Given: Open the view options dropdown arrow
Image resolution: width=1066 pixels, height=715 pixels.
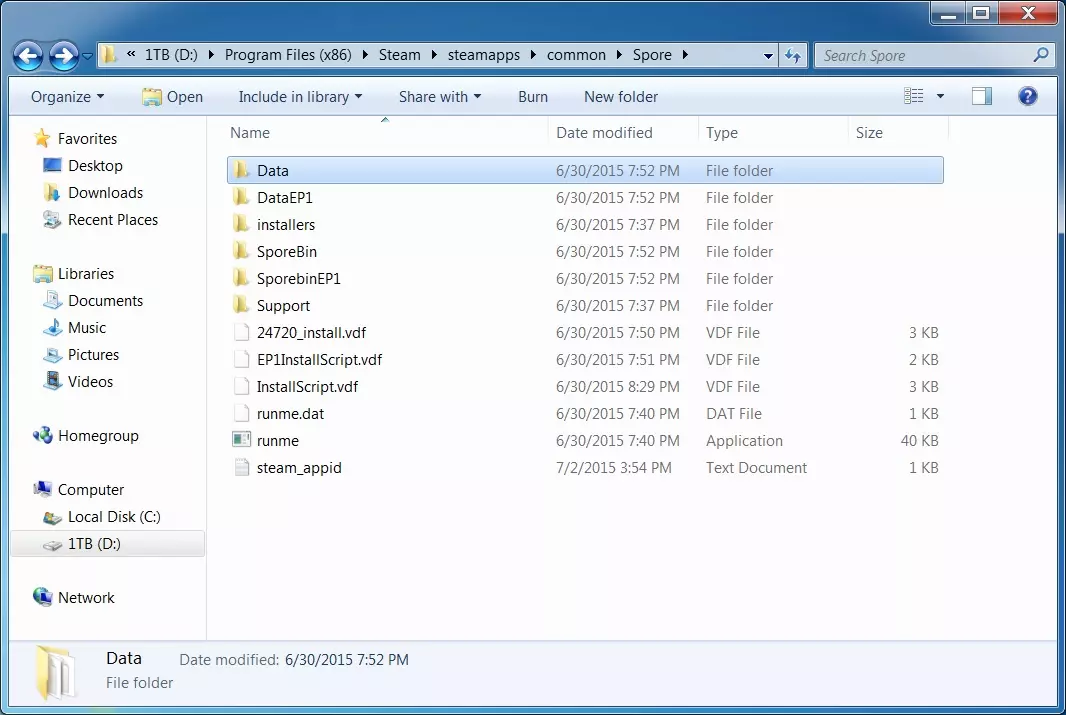Looking at the screenshot, I should tap(940, 97).
